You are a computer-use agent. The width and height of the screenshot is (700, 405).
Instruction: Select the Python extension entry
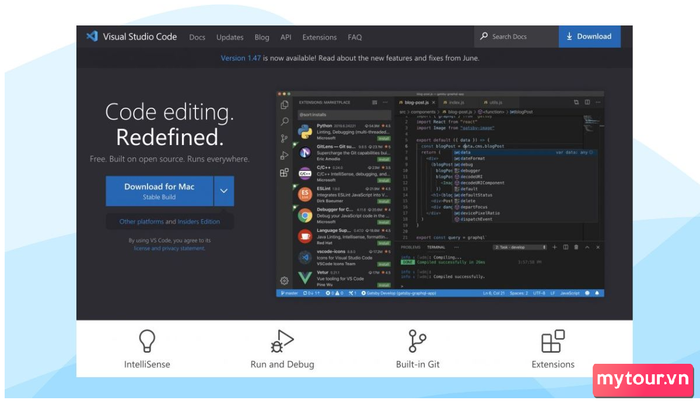344,132
